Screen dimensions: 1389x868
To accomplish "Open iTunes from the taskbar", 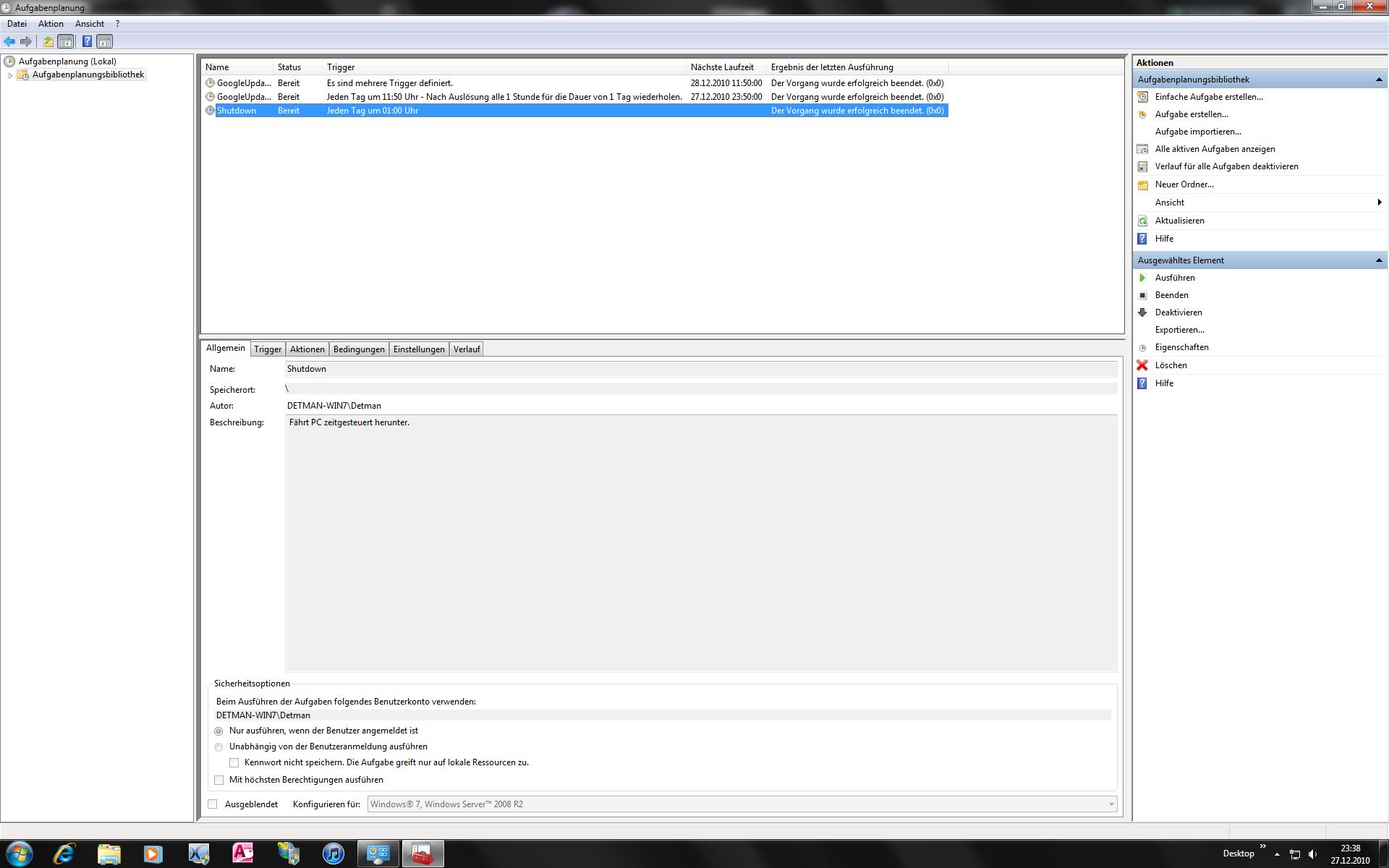I will 333,854.
